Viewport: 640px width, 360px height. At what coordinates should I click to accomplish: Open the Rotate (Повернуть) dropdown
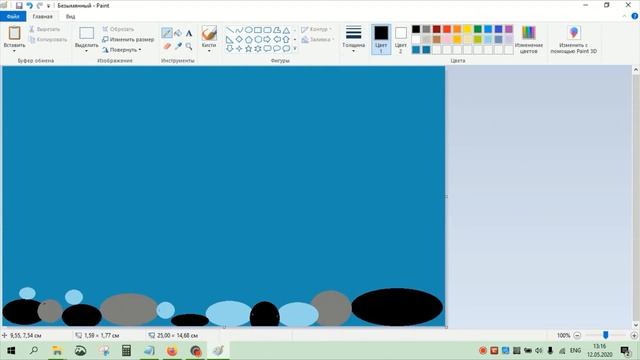click(122, 50)
